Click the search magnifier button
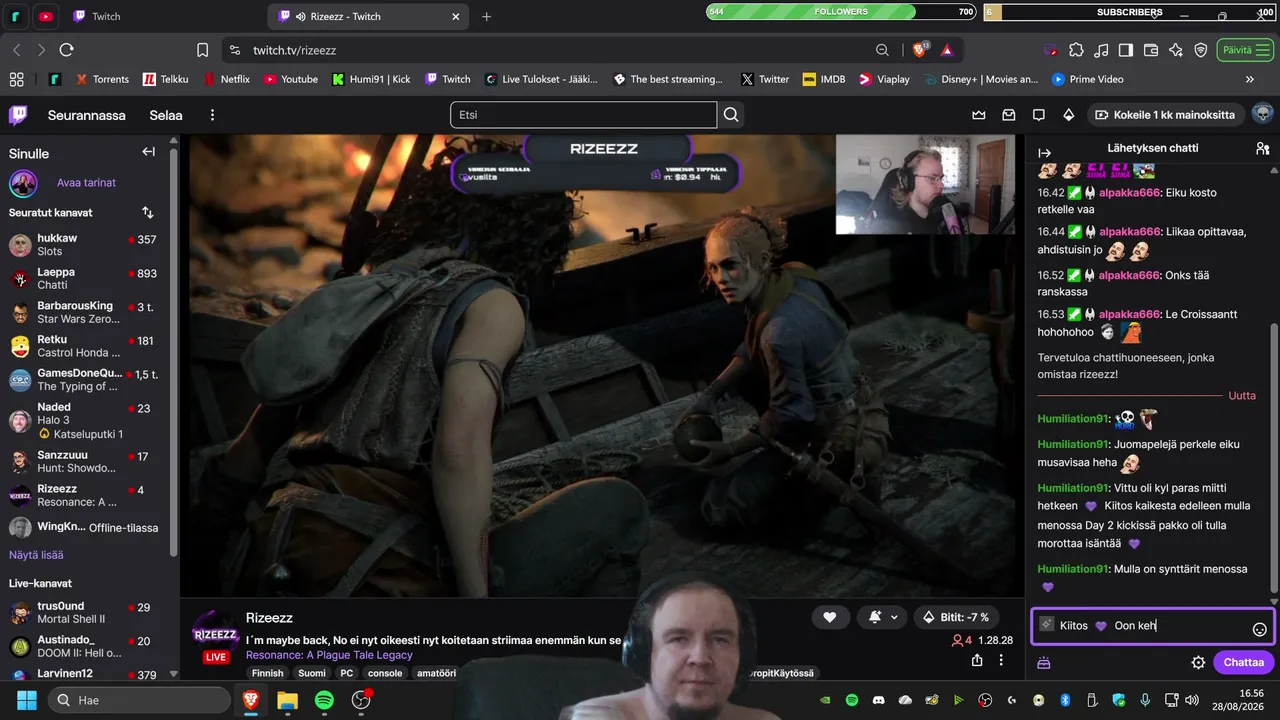This screenshot has width=1280, height=720. coord(731,115)
